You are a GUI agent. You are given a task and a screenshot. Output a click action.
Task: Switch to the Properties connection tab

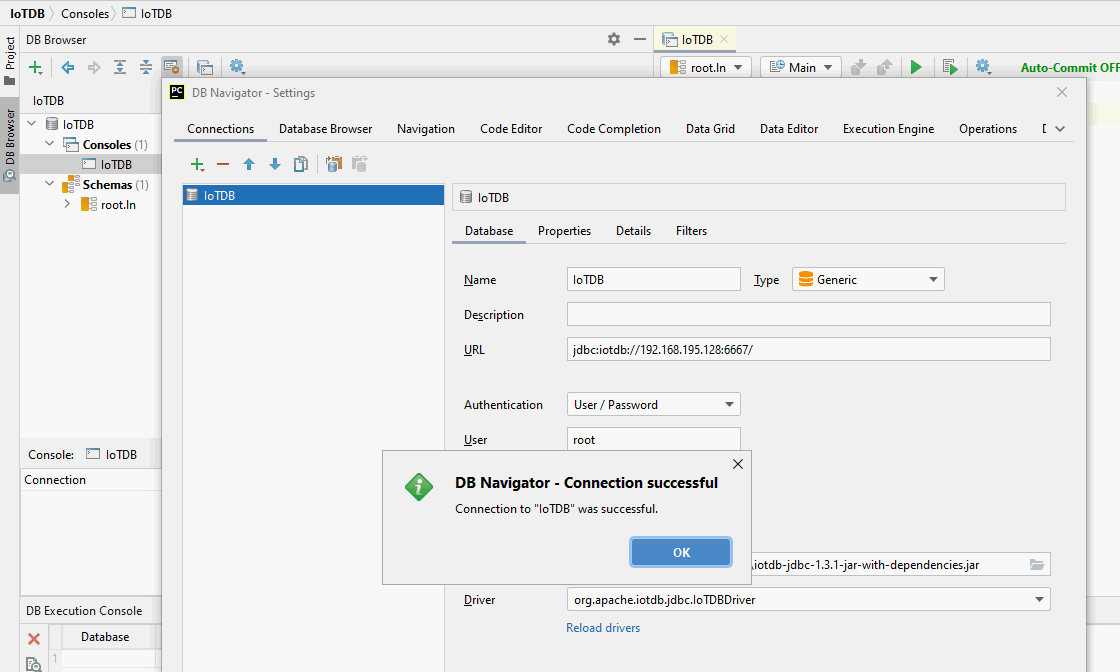tap(564, 231)
